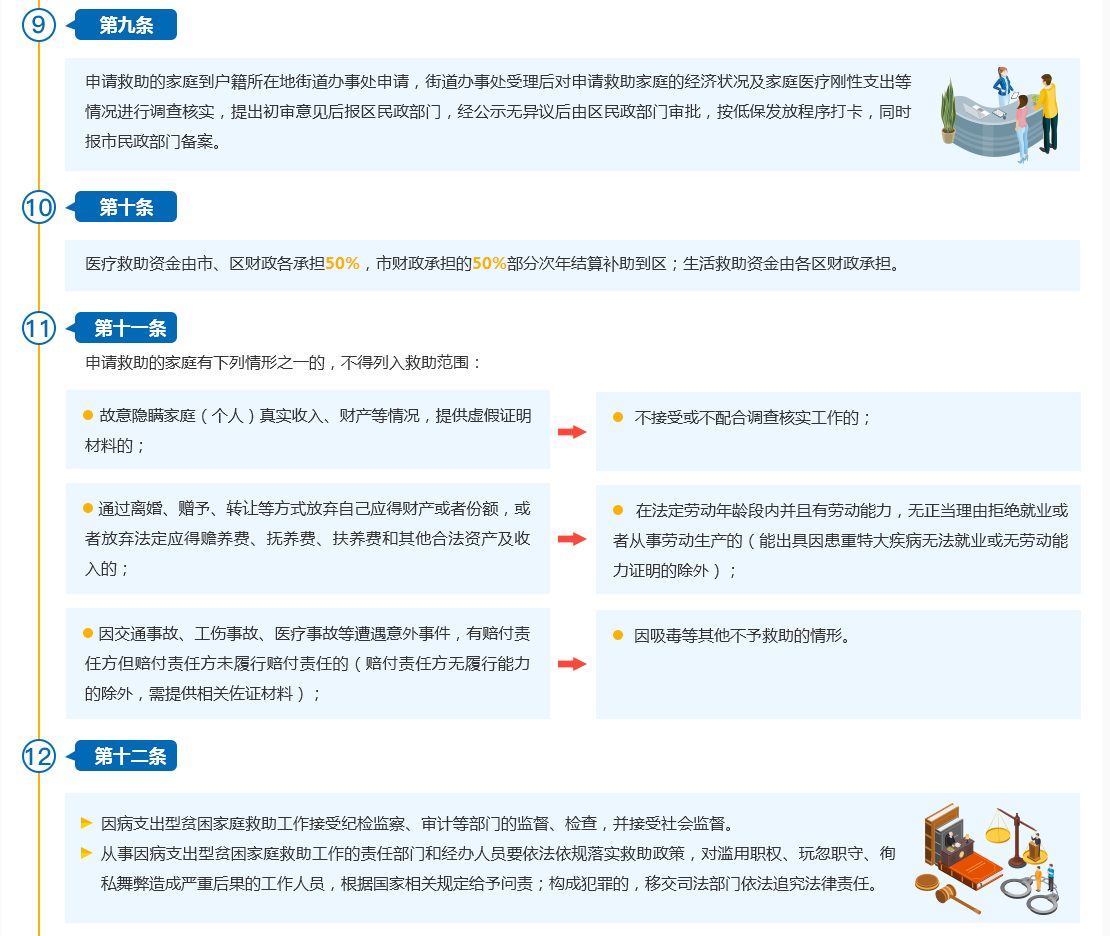The height and width of the screenshot is (936, 1110).
Task: Click the orange bullet before 在法定劳动年龄段内
Action: pyautogui.click(x=618, y=510)
